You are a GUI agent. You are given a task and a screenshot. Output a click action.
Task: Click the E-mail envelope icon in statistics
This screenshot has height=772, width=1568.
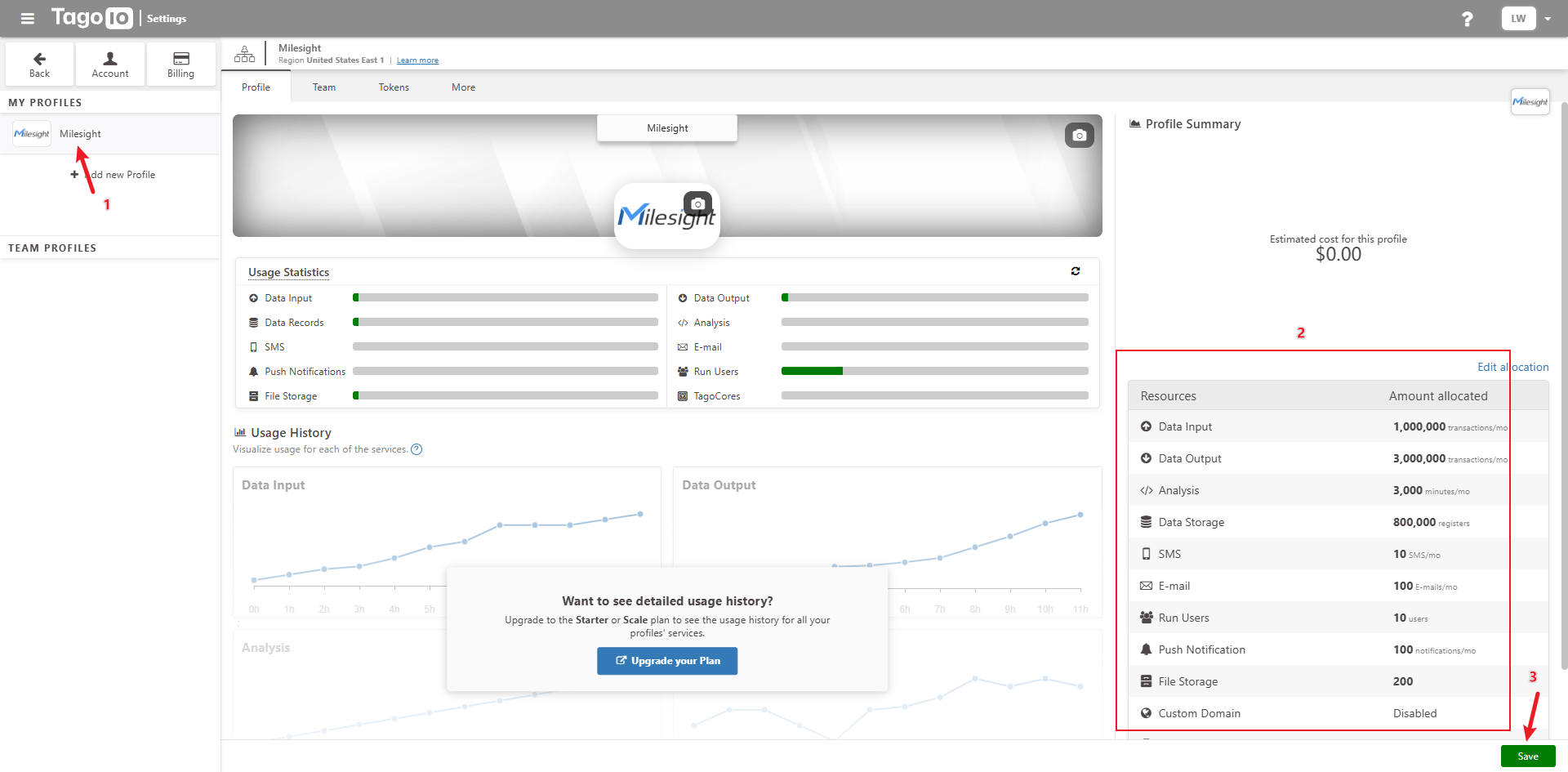click(x=683, y=347)
